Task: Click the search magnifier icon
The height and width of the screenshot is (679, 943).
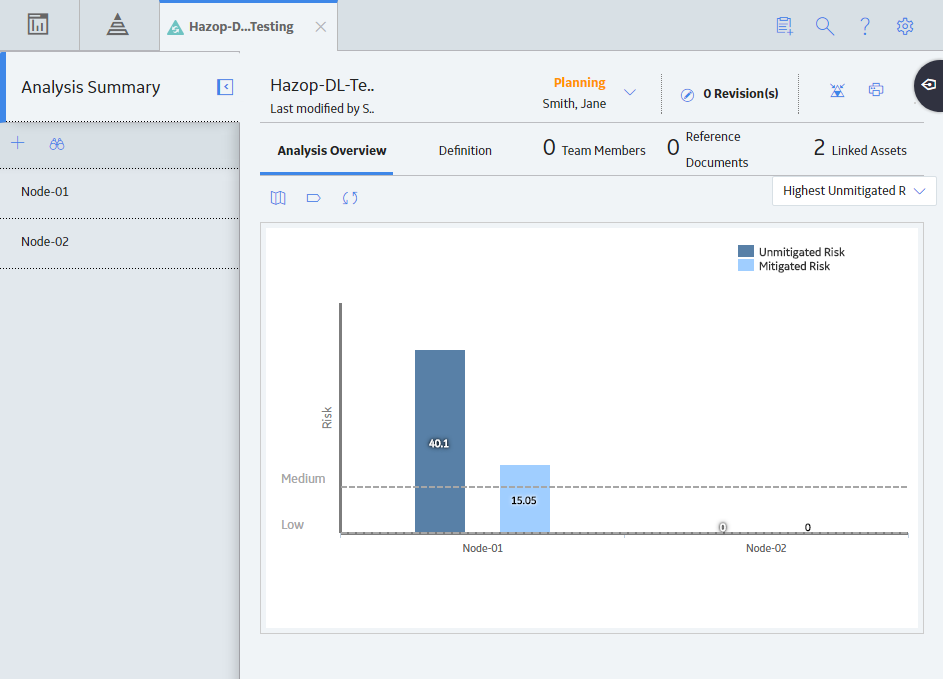Action: coord(825,26)
